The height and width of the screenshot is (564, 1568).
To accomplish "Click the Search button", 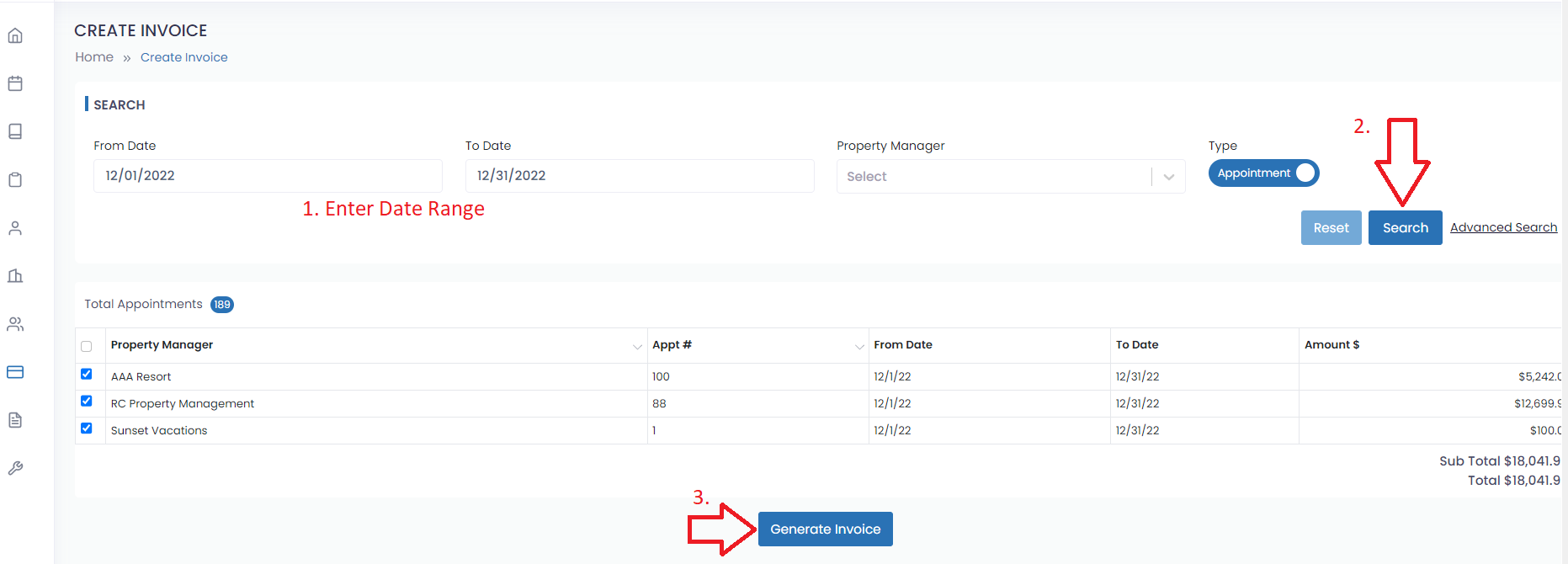I will click(1405, 228).
